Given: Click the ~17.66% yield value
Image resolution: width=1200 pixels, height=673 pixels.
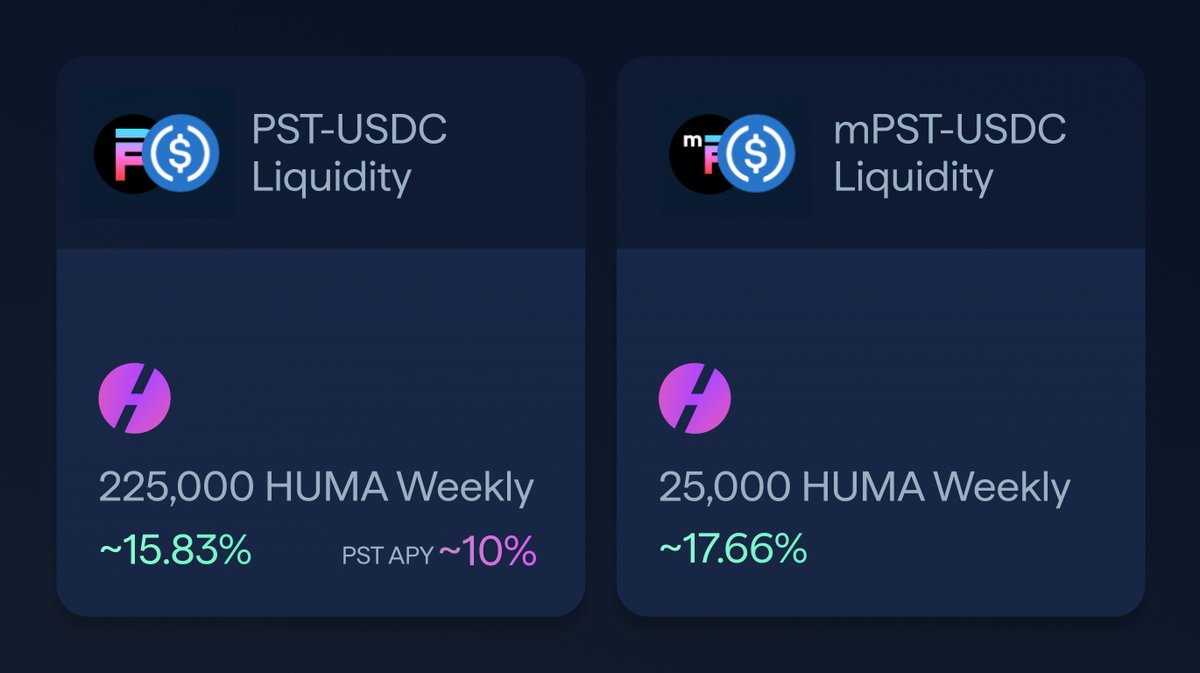Looking at the screenshot, I should 733,548.
